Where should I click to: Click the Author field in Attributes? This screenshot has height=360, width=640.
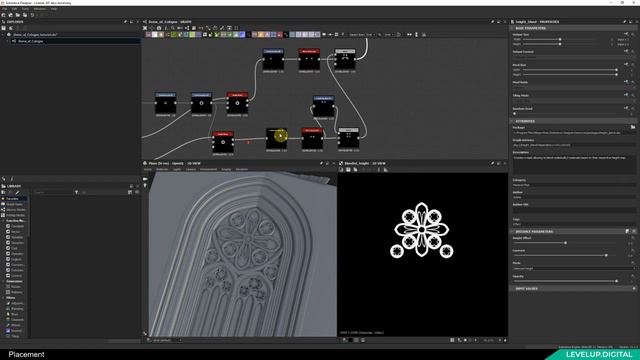[573, 197]
